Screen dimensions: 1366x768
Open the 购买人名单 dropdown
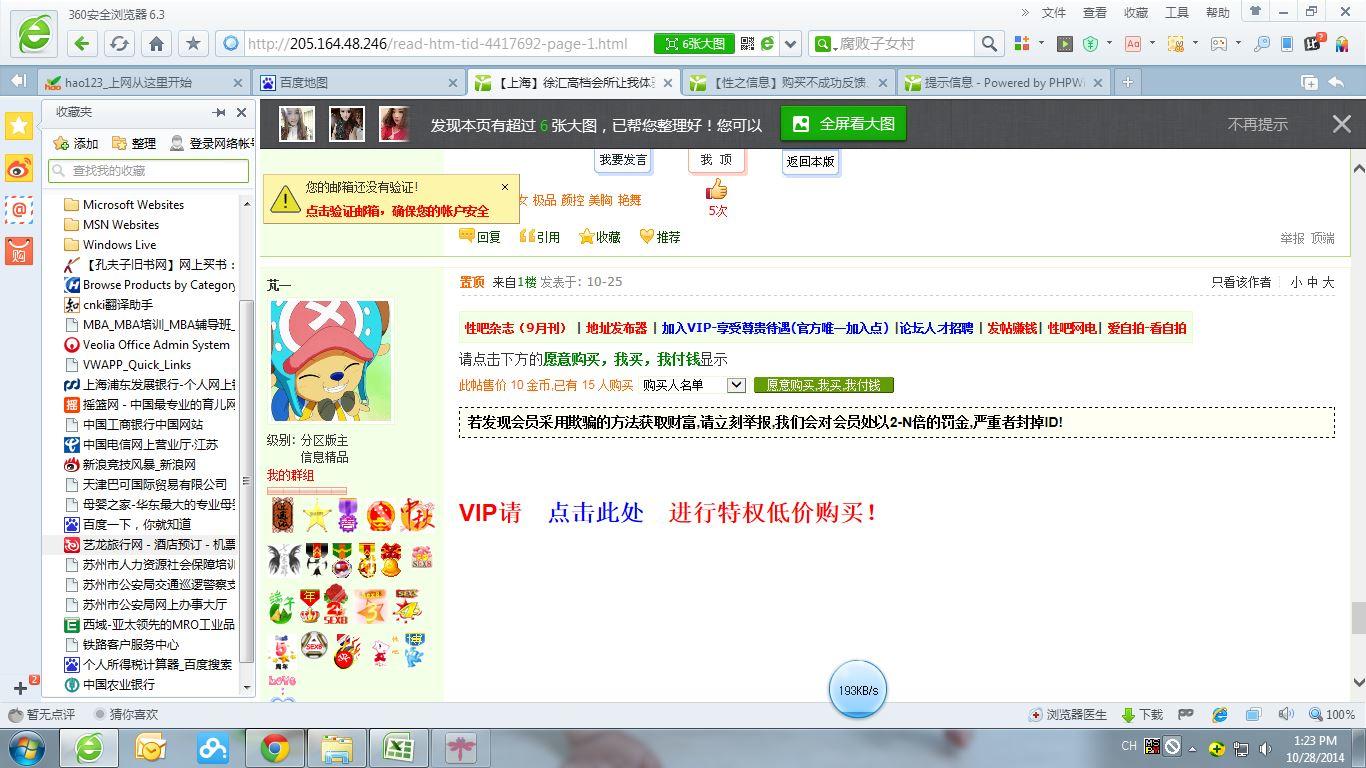point(736,384)
